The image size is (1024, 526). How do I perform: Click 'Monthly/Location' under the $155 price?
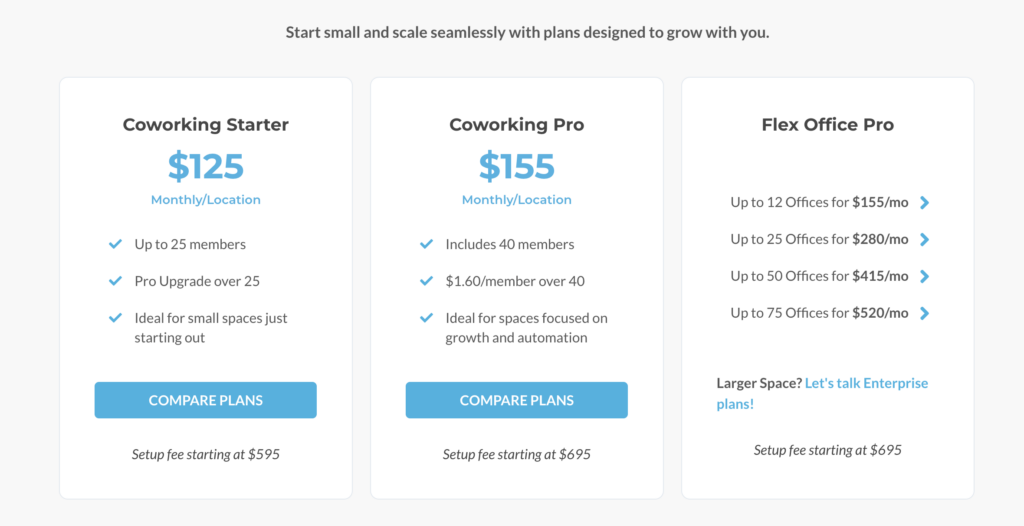pos(517,200)
